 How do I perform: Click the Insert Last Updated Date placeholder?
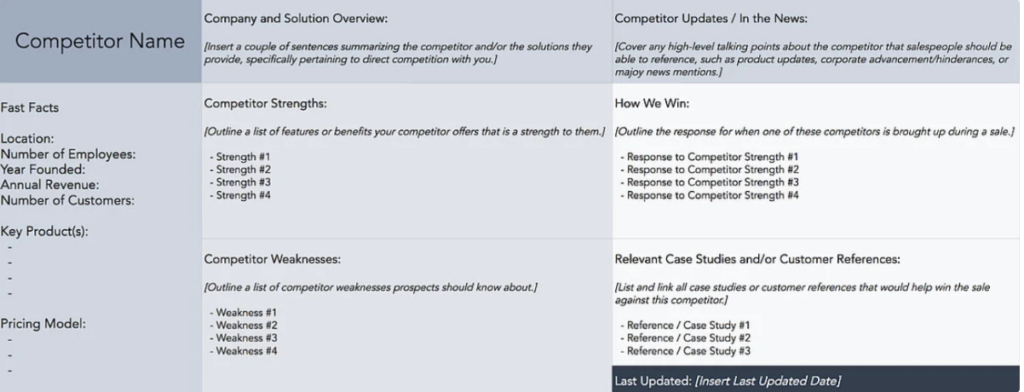pos(768,381)
